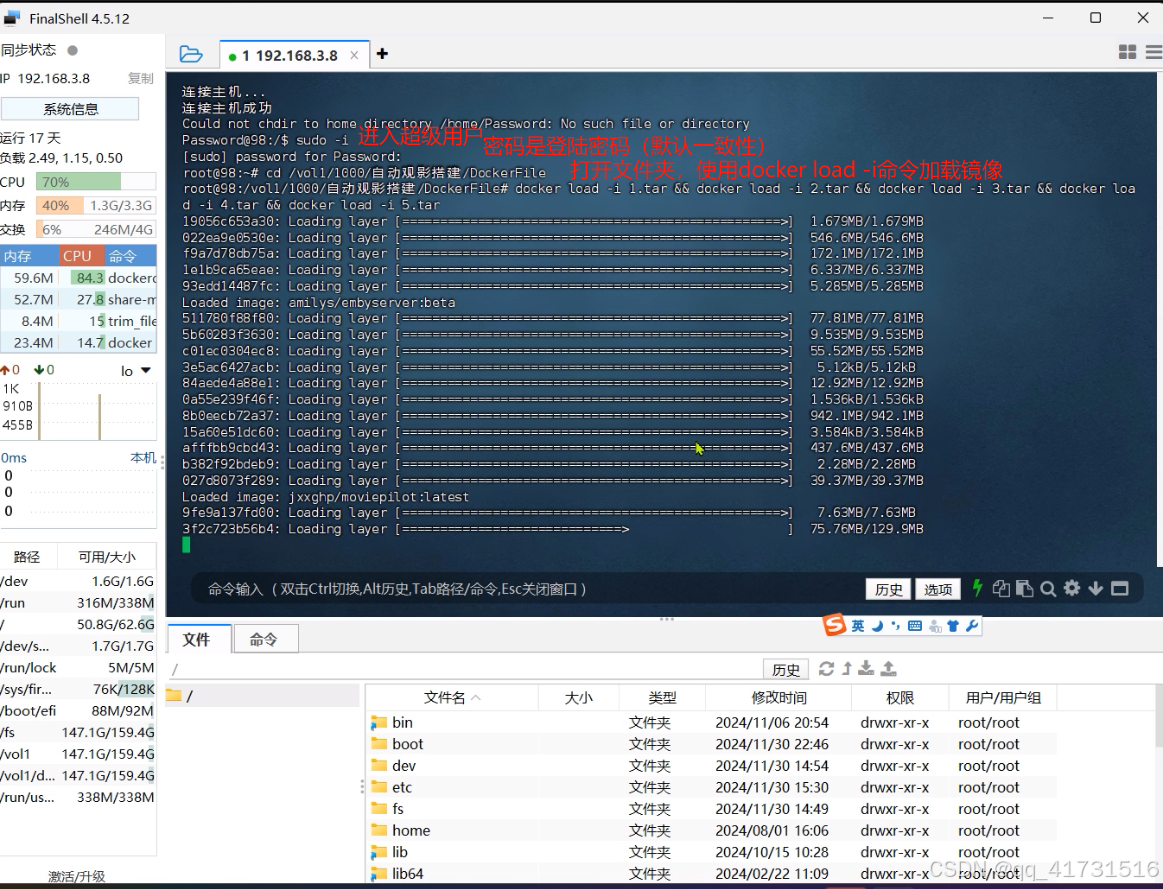The width and height of the screenshot is (1163, 889).
Task: Click 复制 to copy IP address
Action: point(140,79)
